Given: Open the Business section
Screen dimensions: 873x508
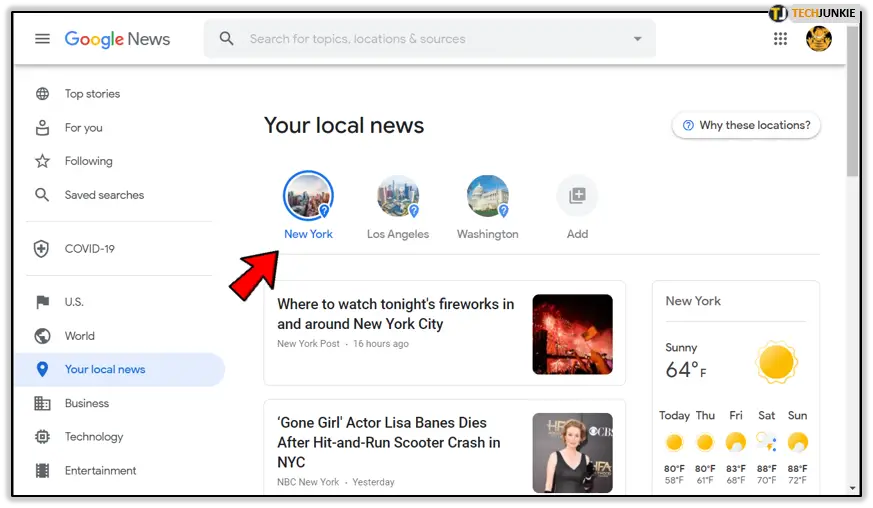Looking at the screenshot, I should 87,403.
